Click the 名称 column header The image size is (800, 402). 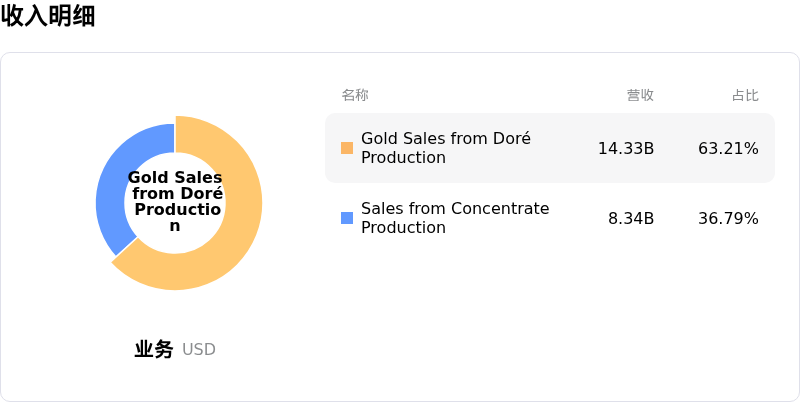[355, 95]
